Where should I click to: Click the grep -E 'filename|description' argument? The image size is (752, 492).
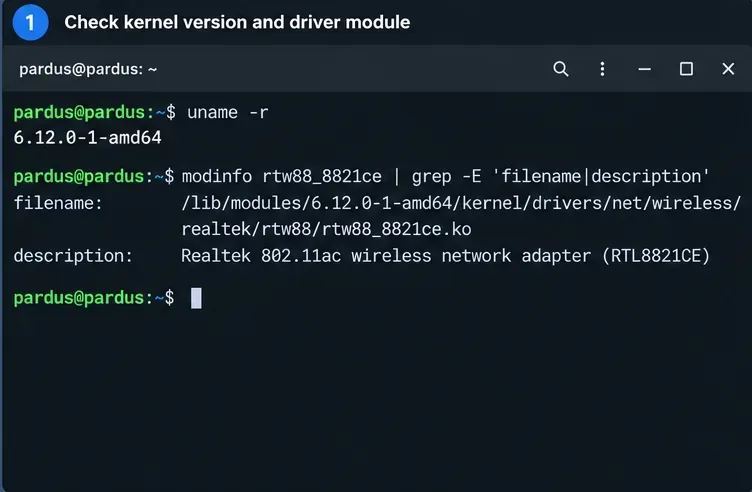pyautogui.click(x=560, y=176)
